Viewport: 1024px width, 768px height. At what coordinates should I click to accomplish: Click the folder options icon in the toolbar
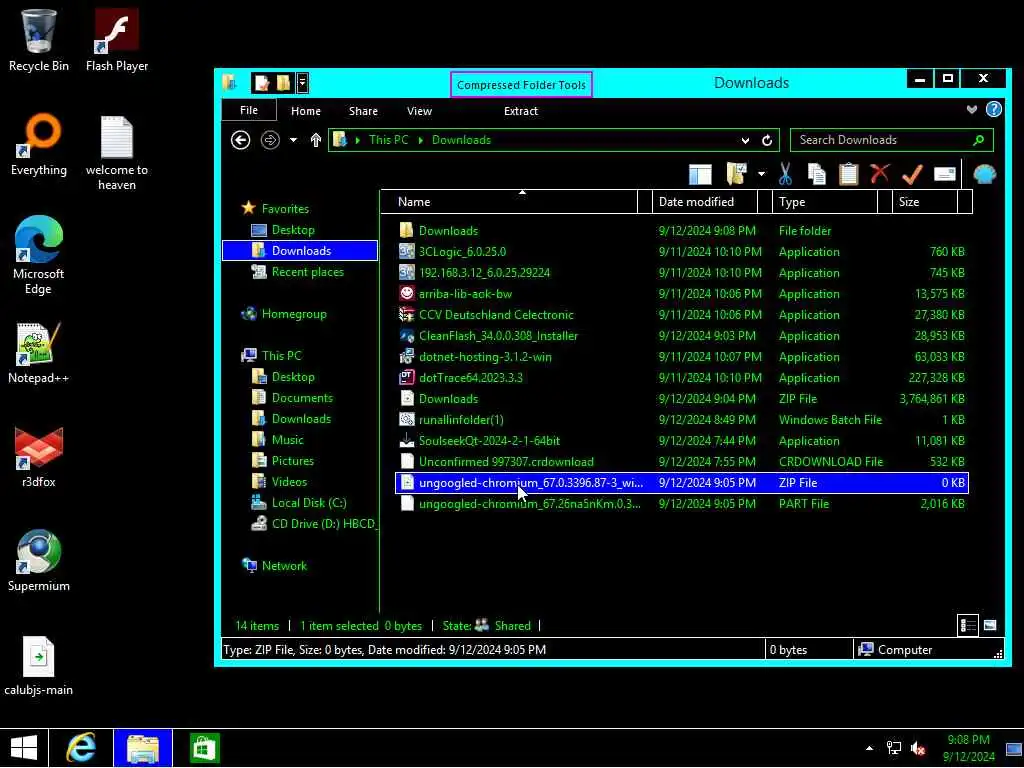coord(737,174)
